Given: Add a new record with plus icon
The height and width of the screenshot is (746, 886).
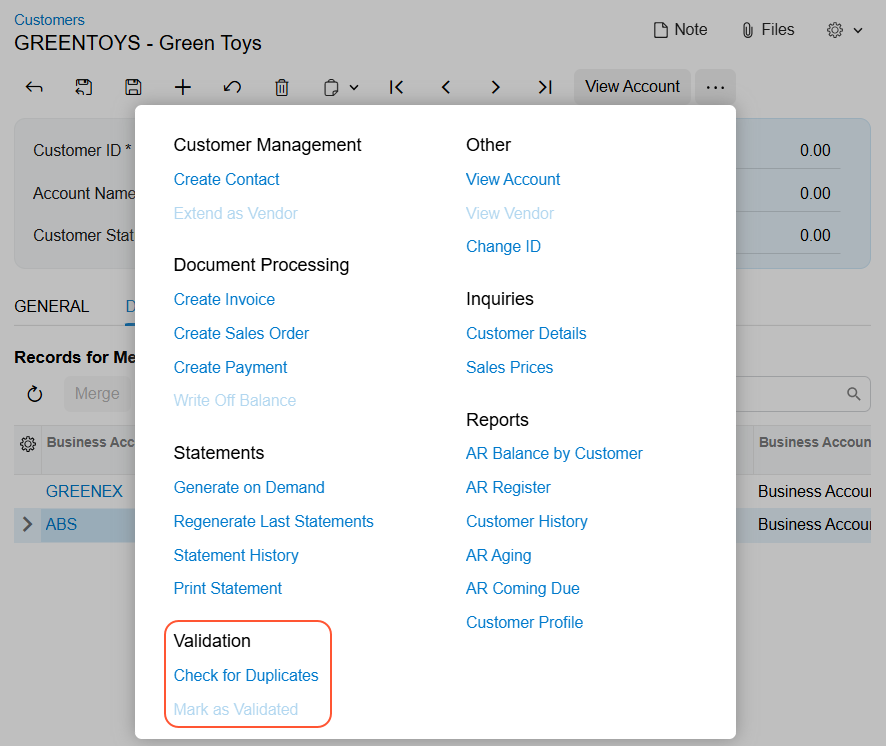Looking at the screenshot, I should coord(183,87).
